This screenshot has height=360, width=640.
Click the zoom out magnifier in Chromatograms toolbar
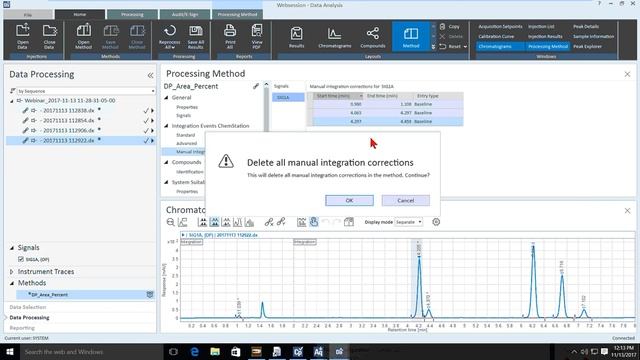[171, 222]
